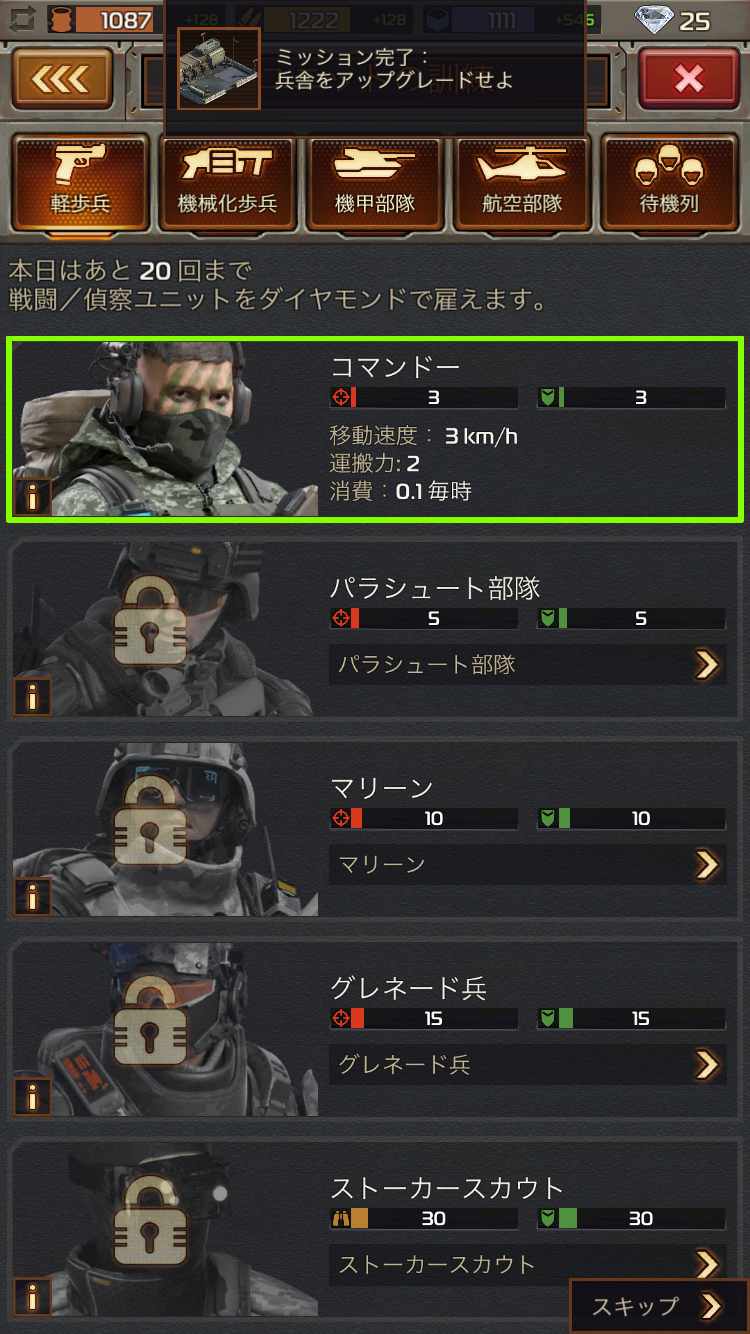Close the training screen with red X
This screenshot has height=1334, width=750.
click(688, 78)
